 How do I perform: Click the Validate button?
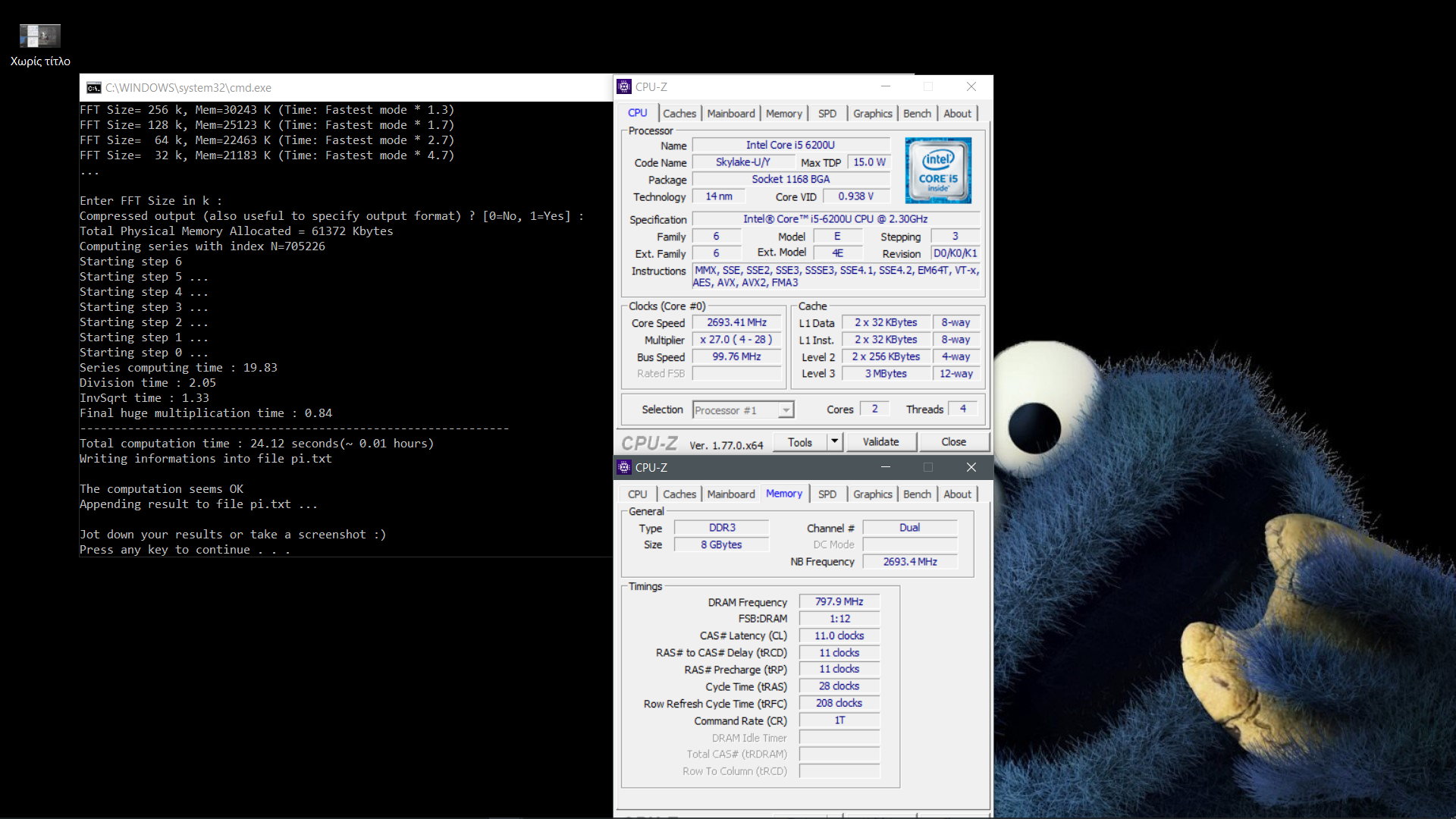(x=880, y=442)
